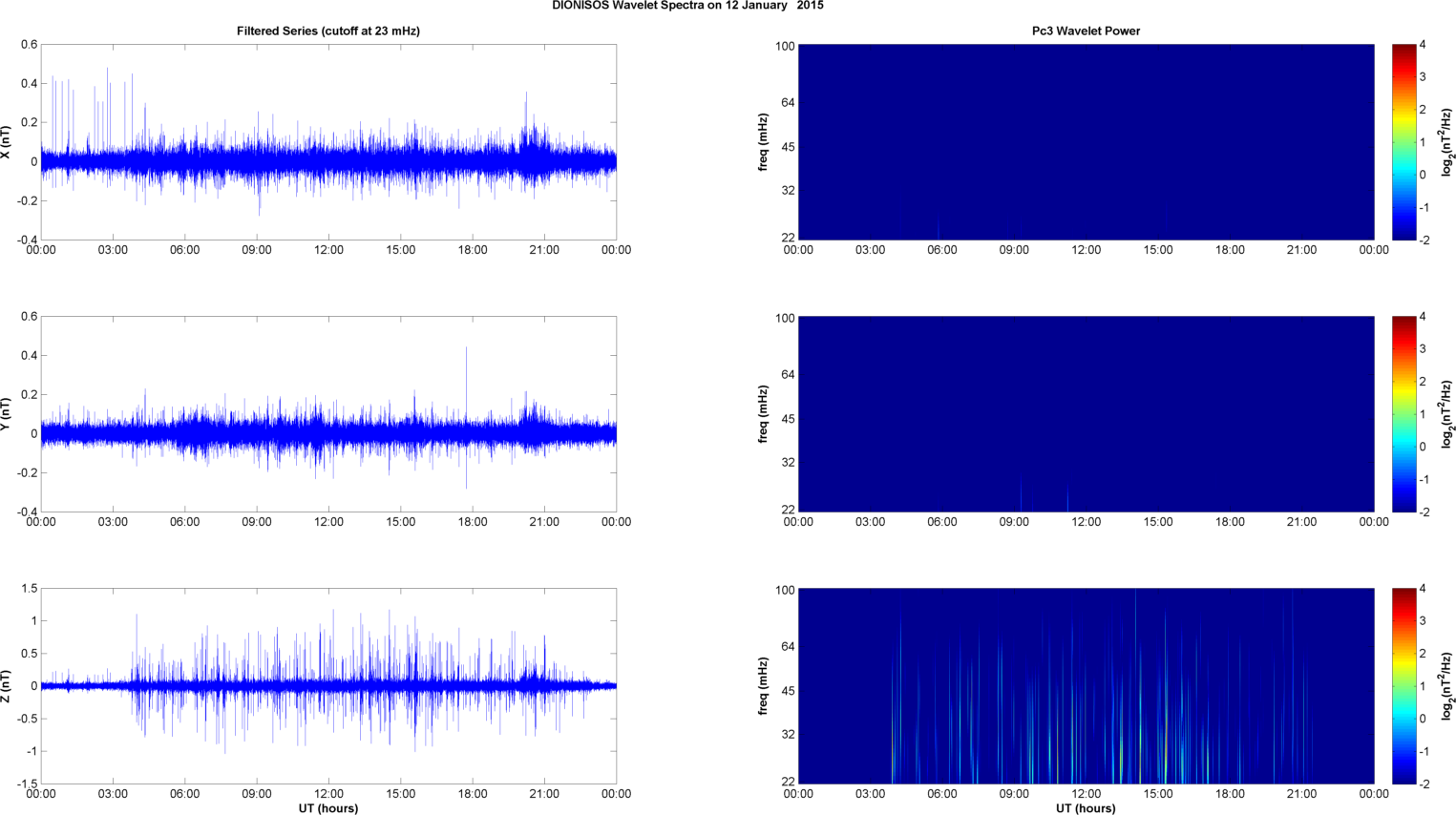Click the 12:00 tick under Z series plot
The image size is (1456, 815).
[328, 794]
